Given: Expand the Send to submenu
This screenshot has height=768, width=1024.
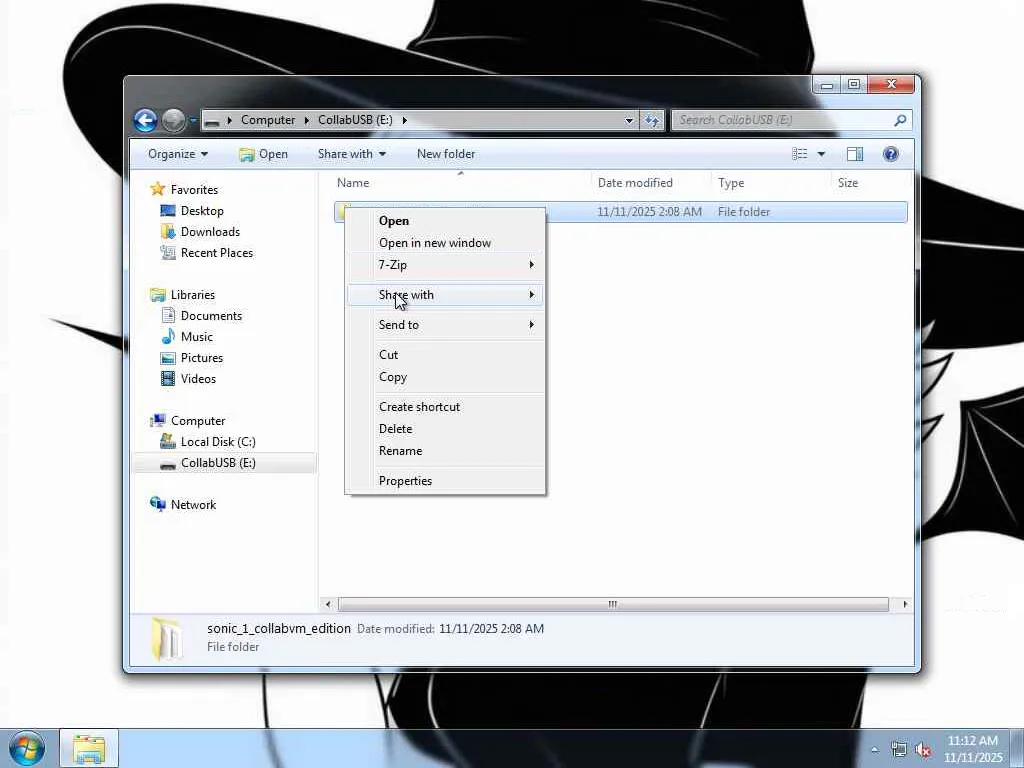Looking at the screenshot, I should [445, 325].
